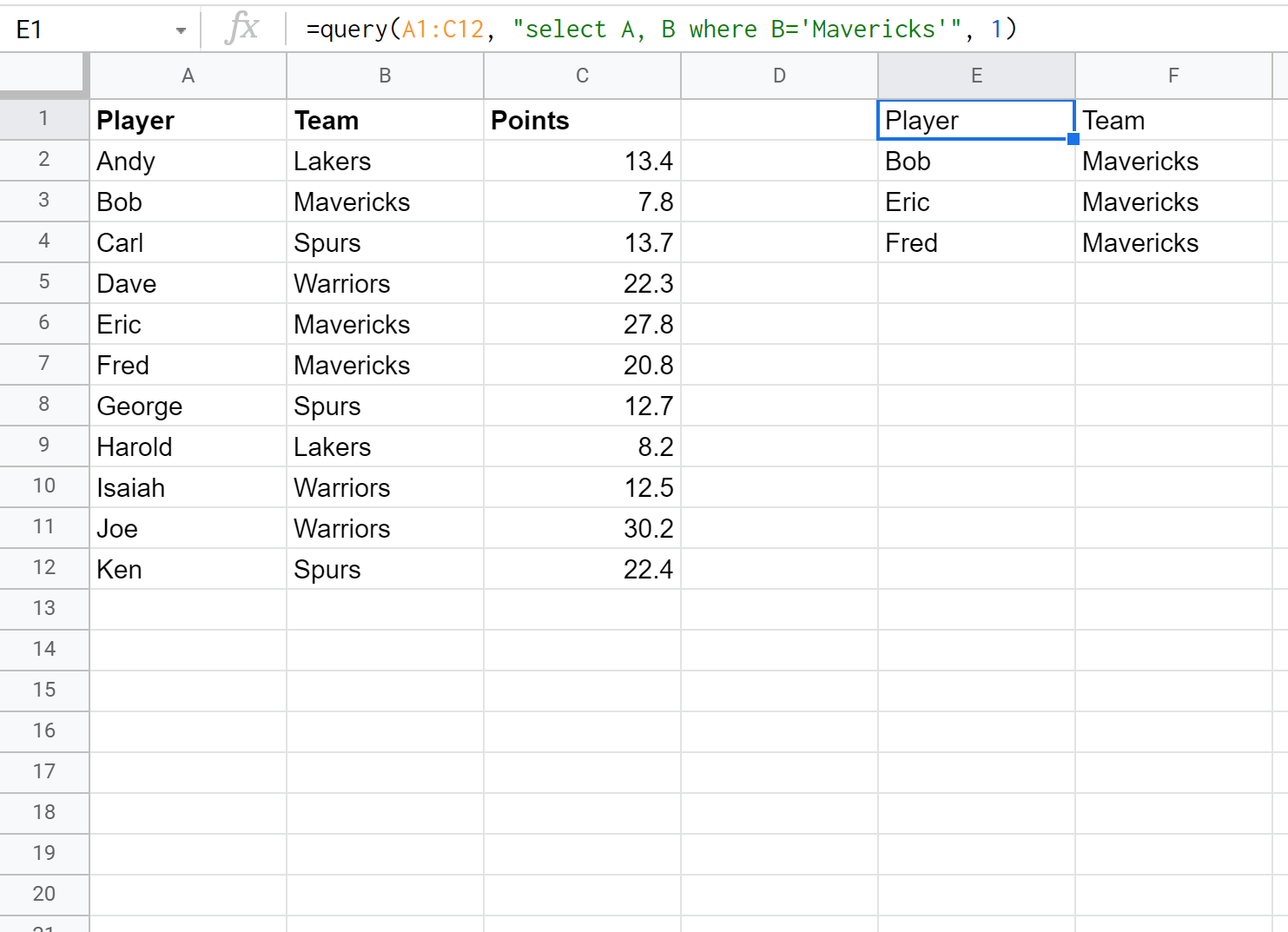Click the fill handle on cell E1
Viewport: 1288px width, 932px height.
coord(1073,139)
